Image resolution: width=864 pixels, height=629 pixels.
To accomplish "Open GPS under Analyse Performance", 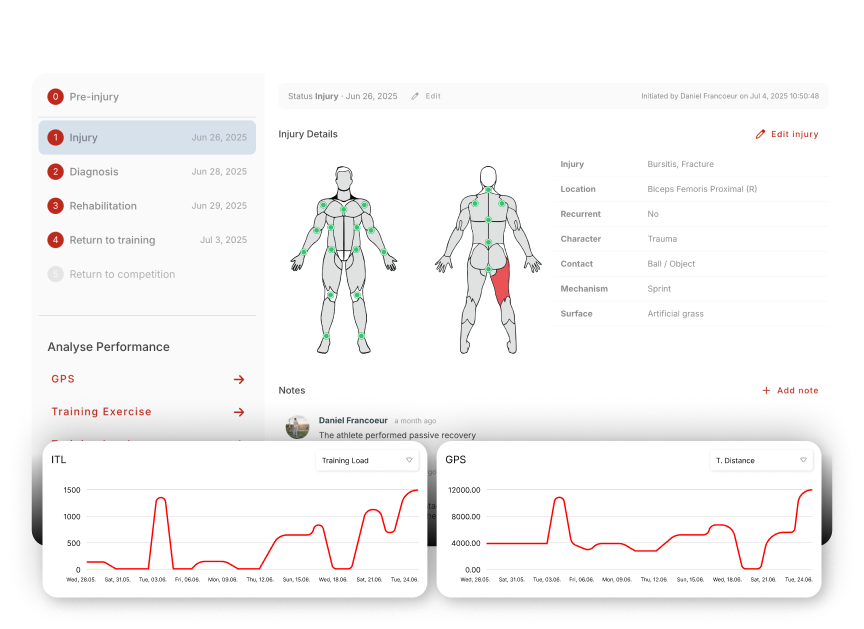I will coord(62,379).
